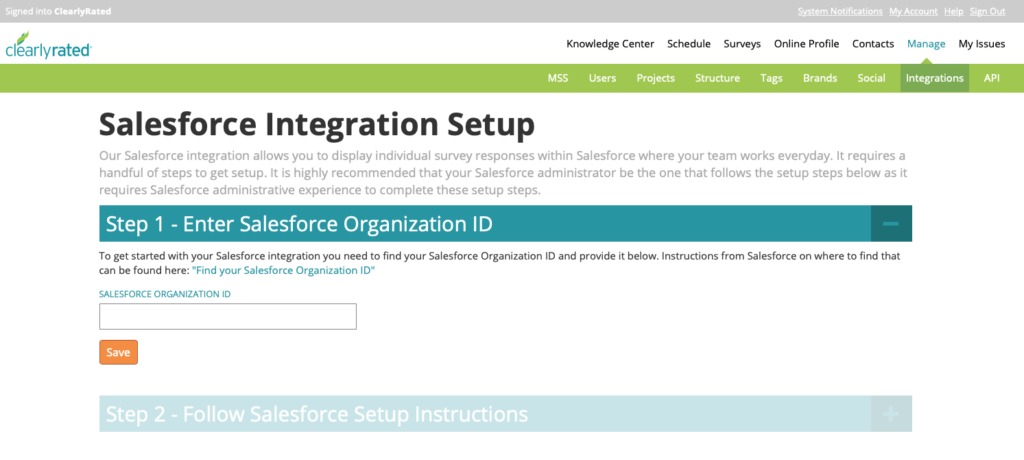Switch to the MSS sub-tab

(558, 78)
